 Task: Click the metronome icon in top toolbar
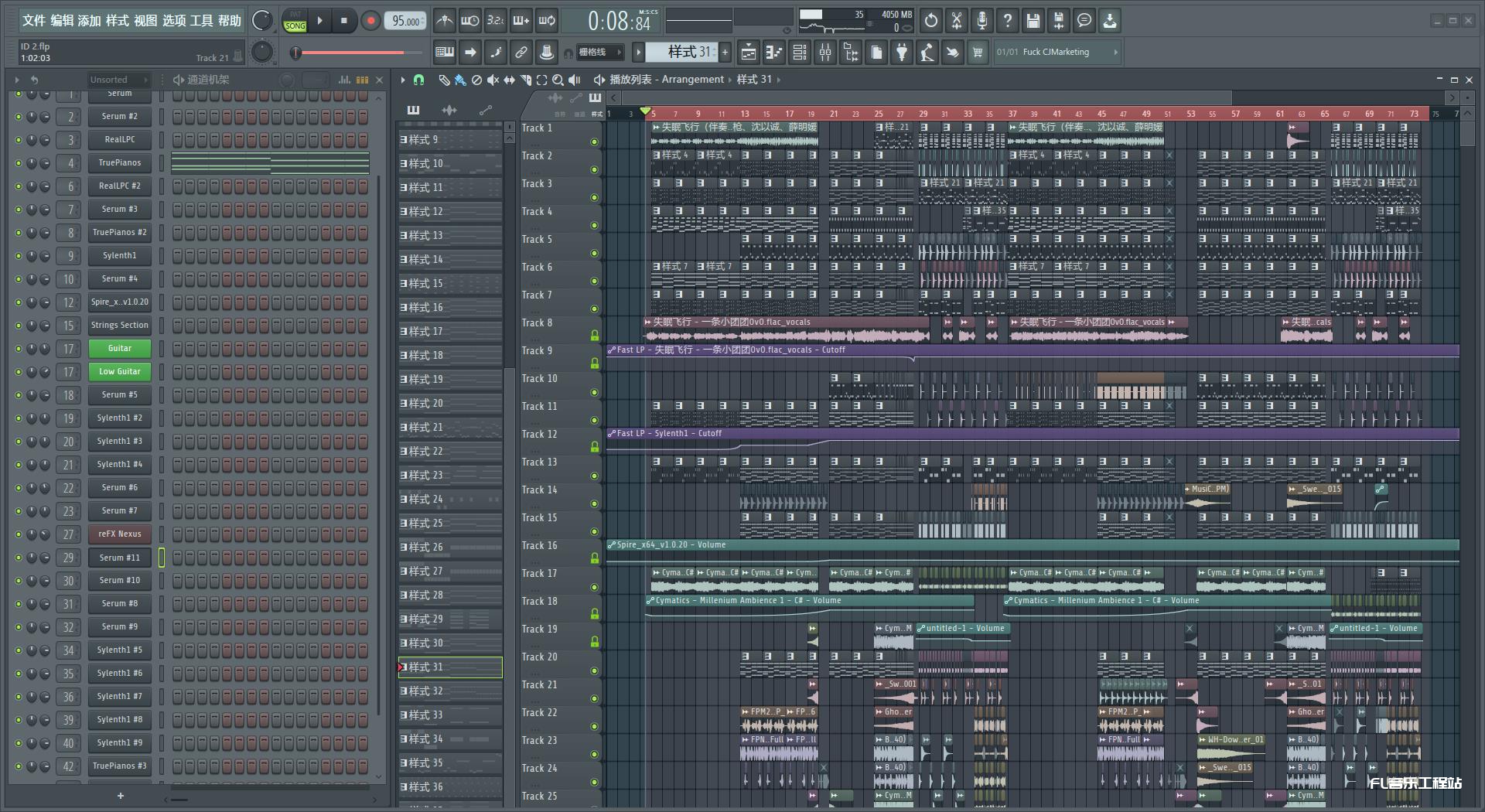tap(444, 21)
